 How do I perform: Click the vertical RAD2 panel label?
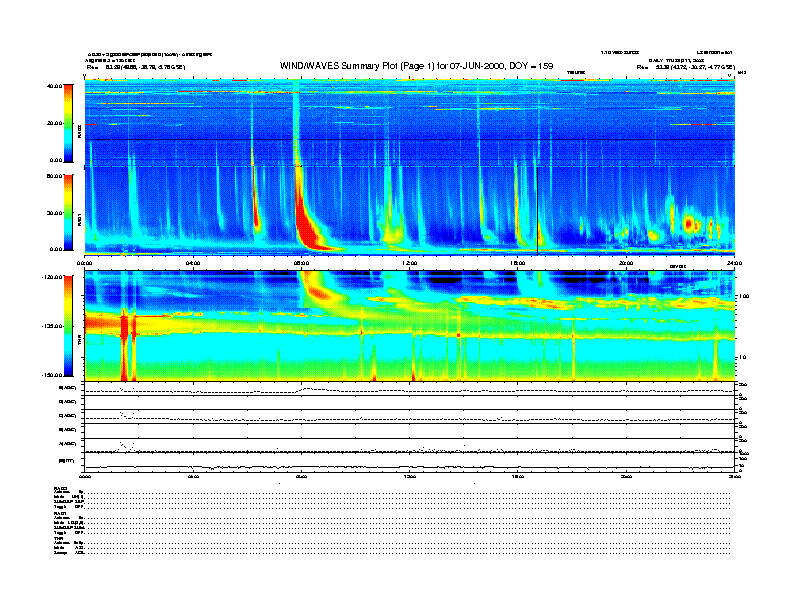pos(79,132)
